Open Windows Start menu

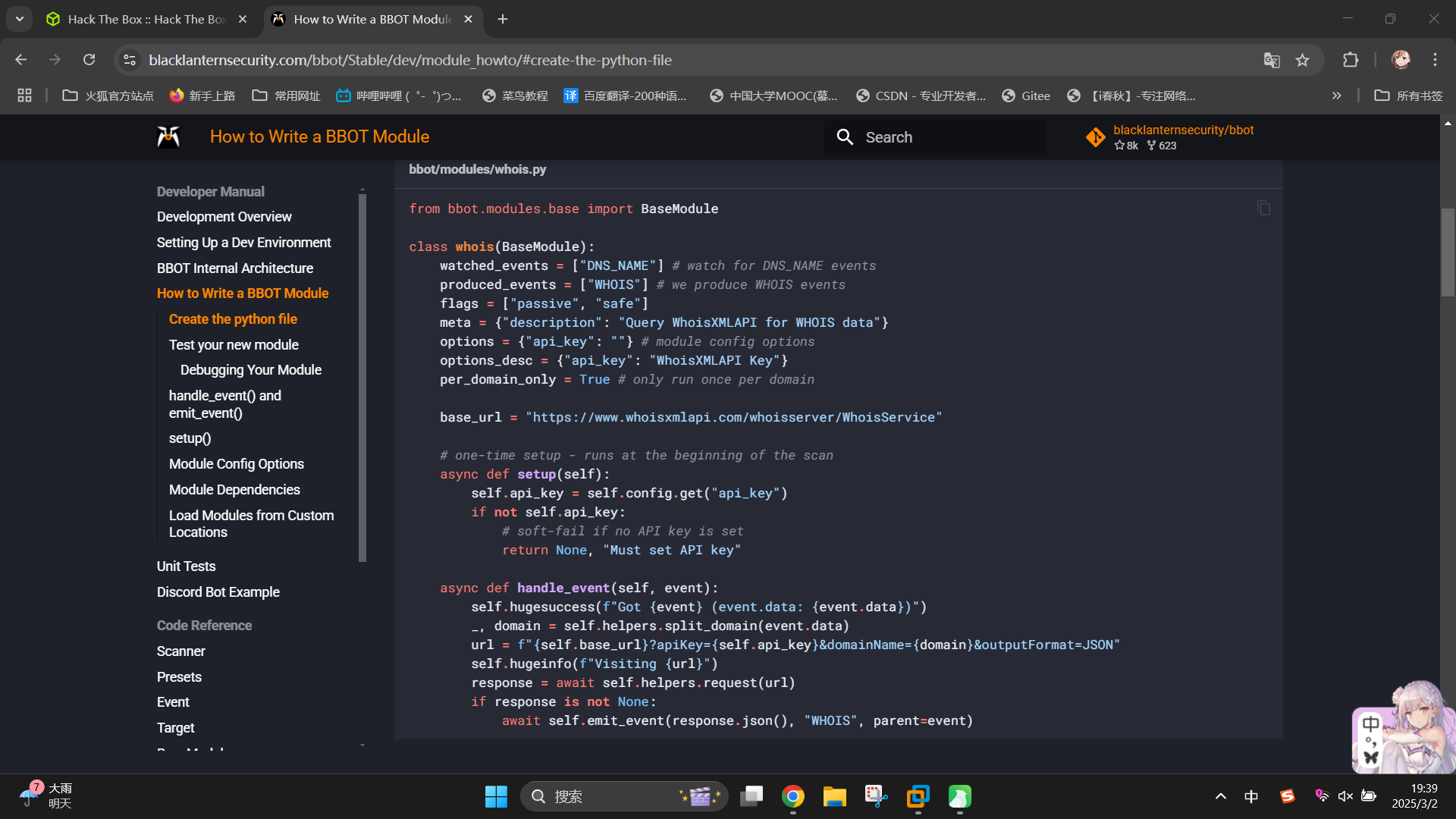click(x=496, y=796)
